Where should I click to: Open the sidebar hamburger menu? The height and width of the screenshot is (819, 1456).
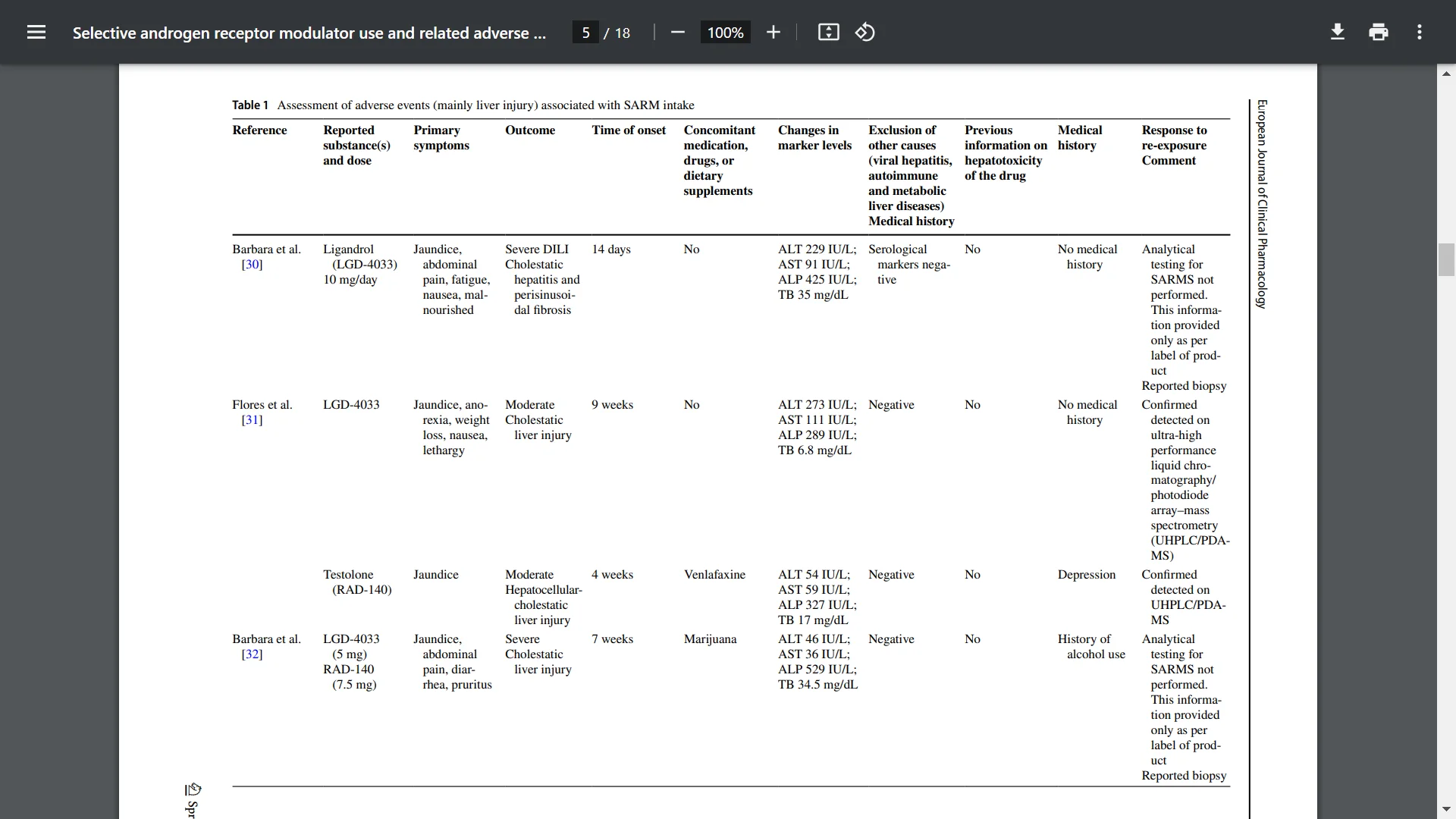(36, 32)
